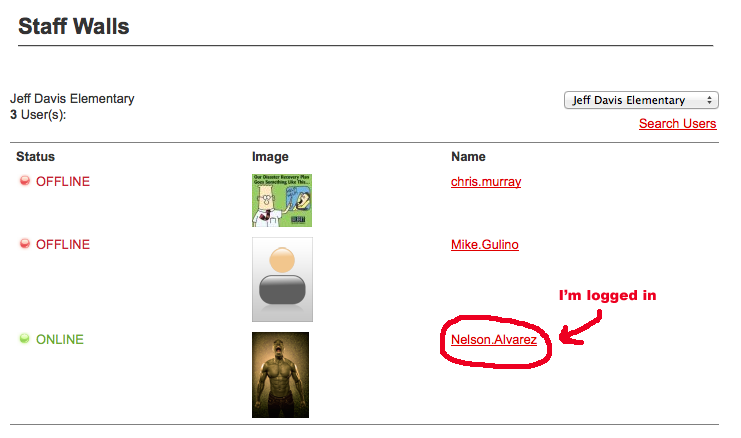741x438 pixels.
Task: Click the OFFLINE text in chris.murray's row
Action: click(63, 181)
